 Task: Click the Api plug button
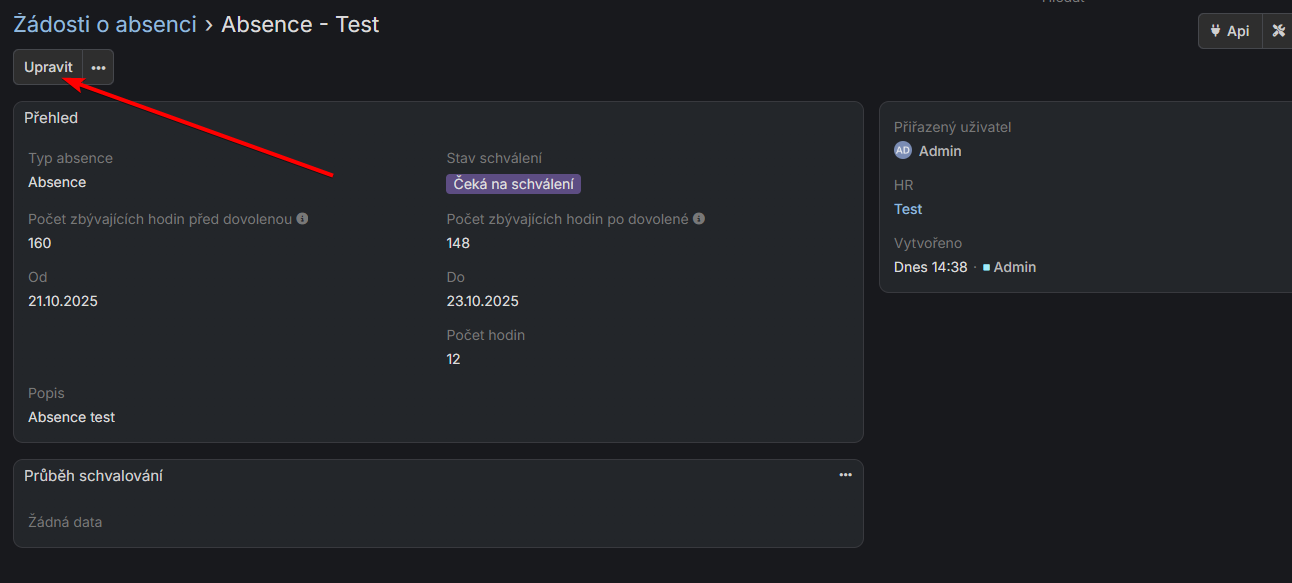click(1229, 31)
